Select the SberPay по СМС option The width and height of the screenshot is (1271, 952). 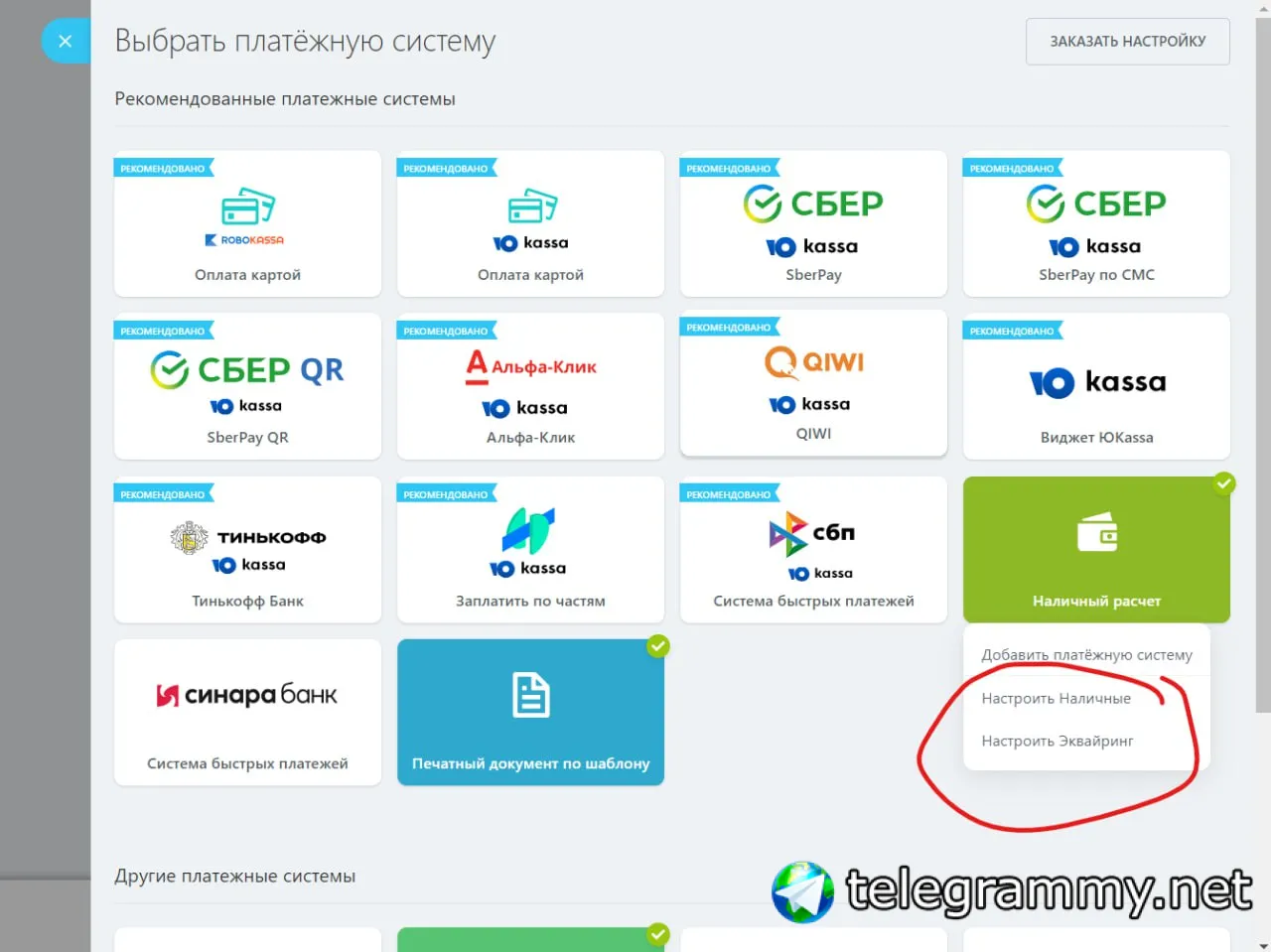[x=1096, y=223]
